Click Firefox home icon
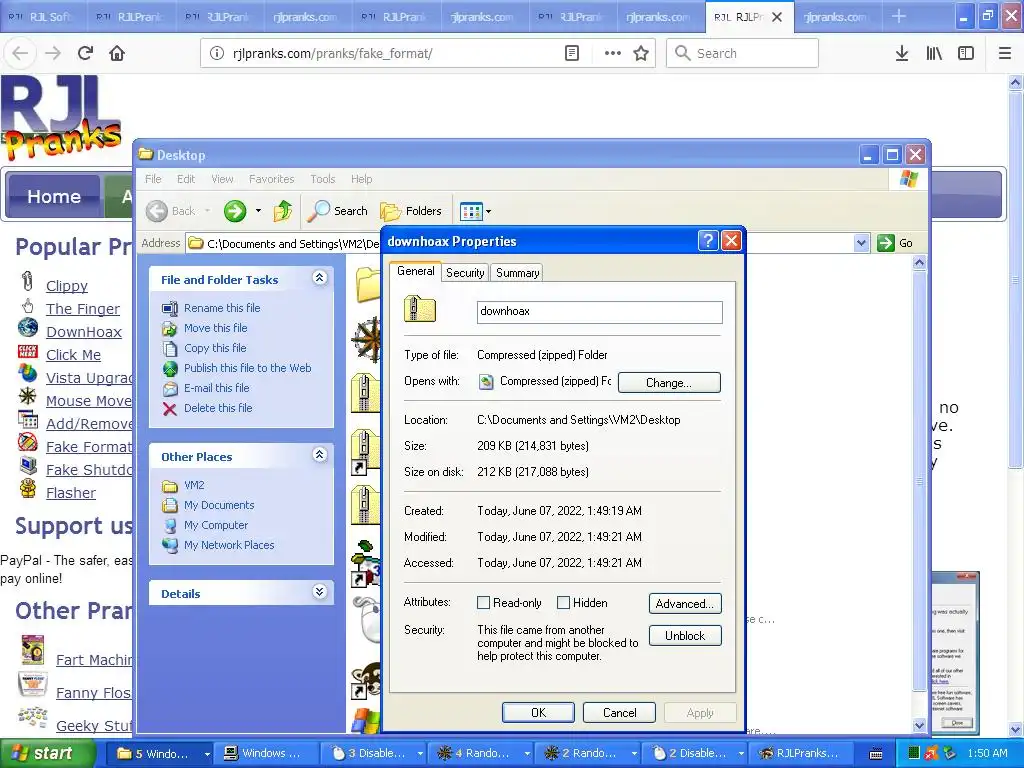Image resolution: width=1024 pixels, height=768 pixels. [117, 53]
